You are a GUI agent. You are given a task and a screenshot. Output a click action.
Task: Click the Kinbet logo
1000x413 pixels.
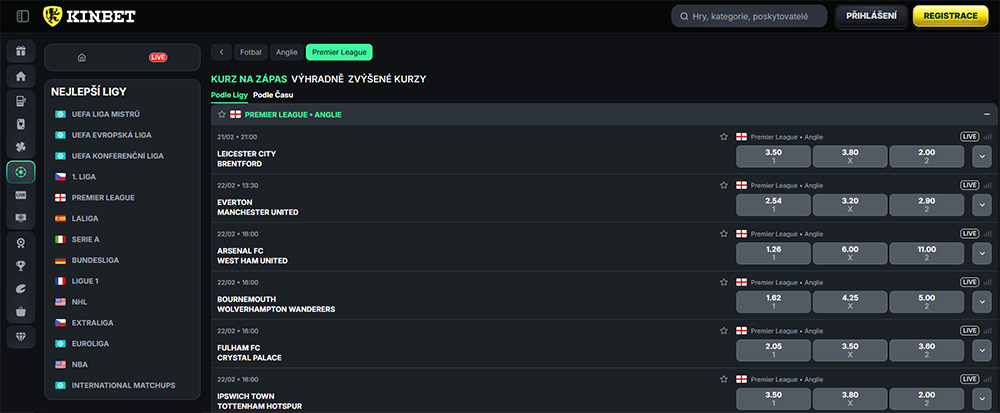[89, 17]
